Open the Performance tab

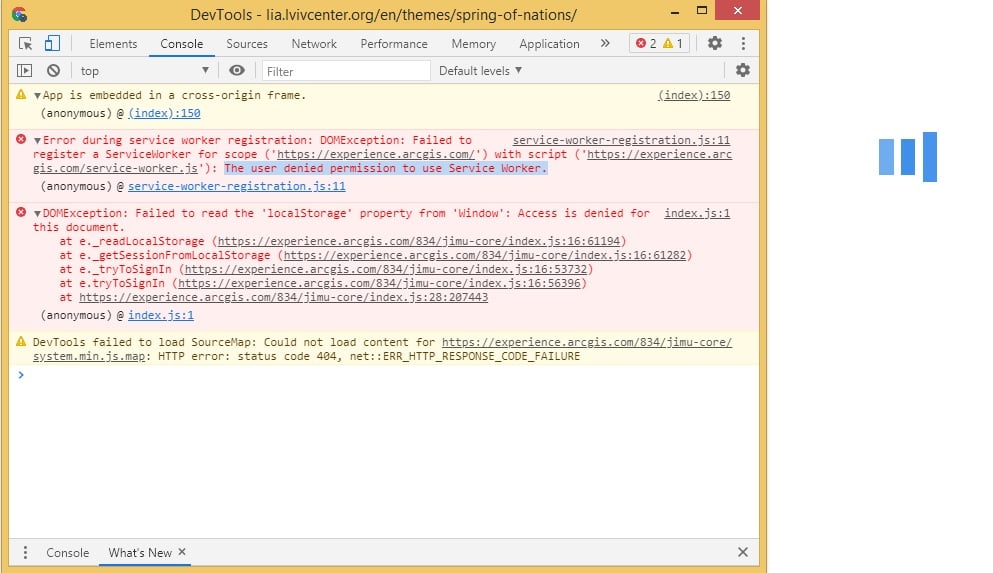[394, 44]
